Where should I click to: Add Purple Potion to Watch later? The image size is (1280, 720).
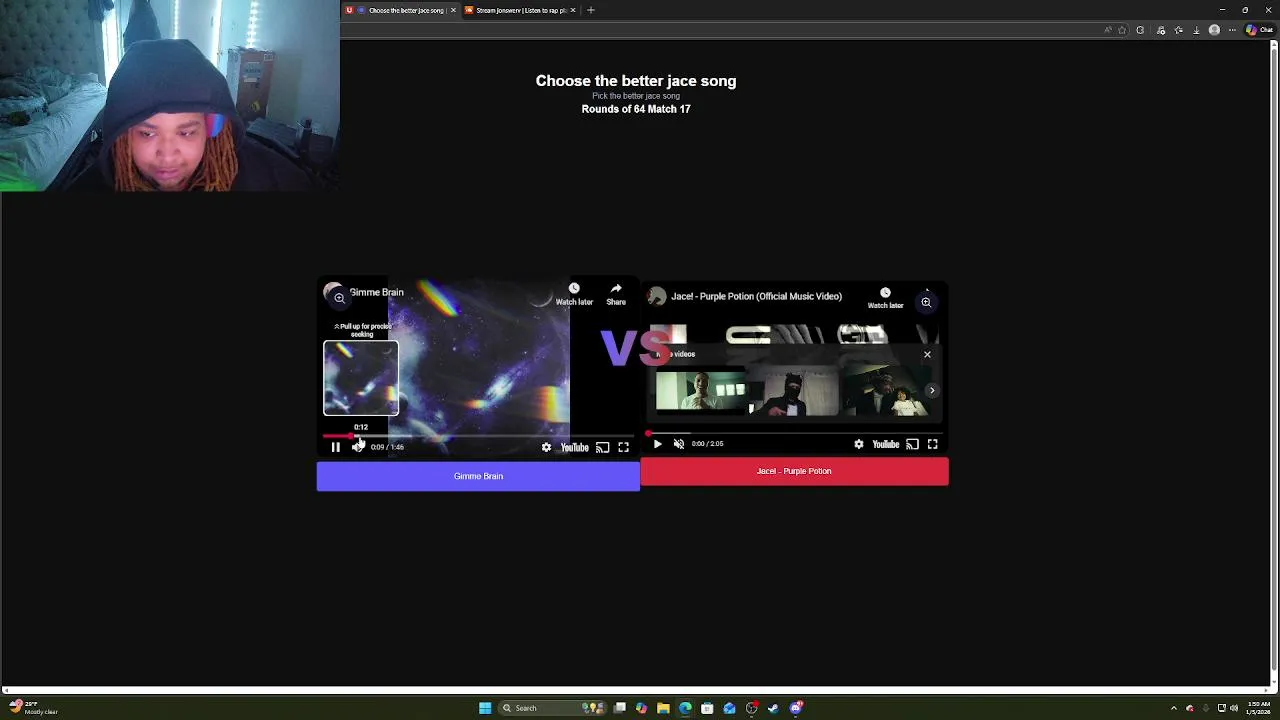point(885,298)
